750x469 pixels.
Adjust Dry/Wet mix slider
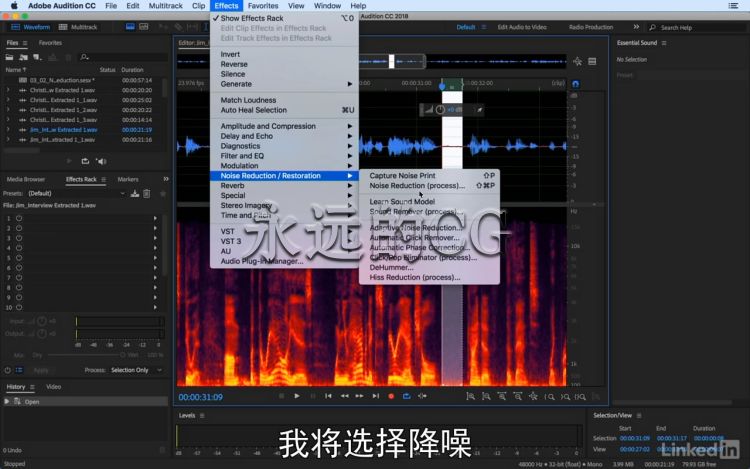pos(85,355)
